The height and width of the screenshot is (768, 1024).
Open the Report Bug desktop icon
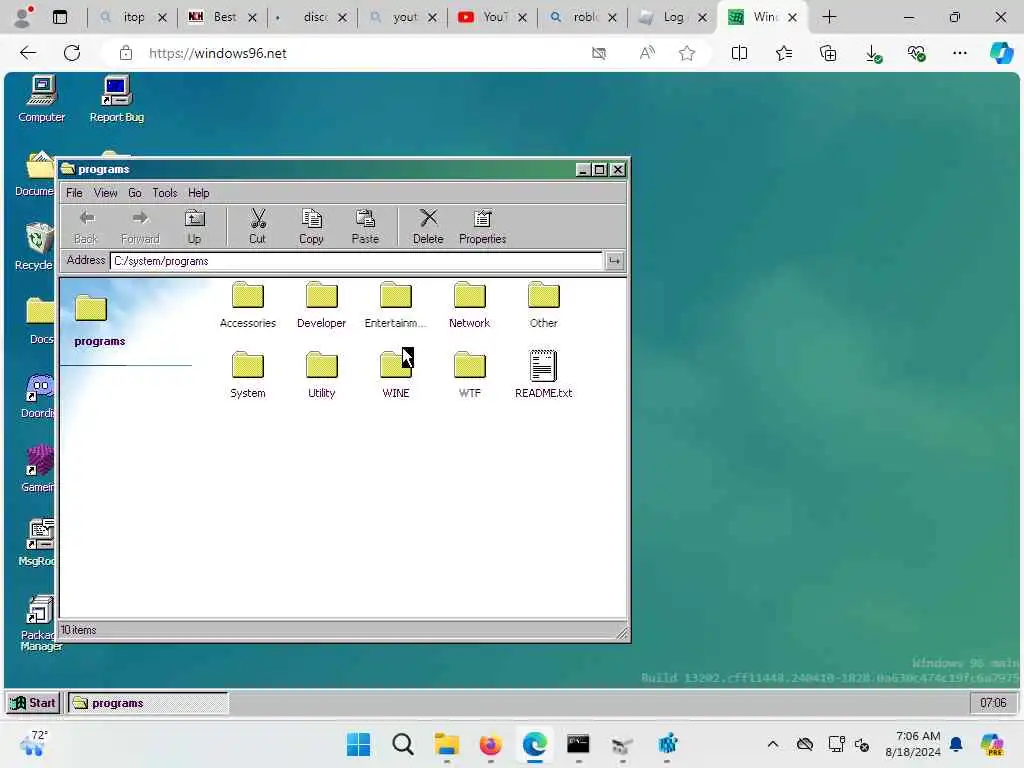coord(116,99)
